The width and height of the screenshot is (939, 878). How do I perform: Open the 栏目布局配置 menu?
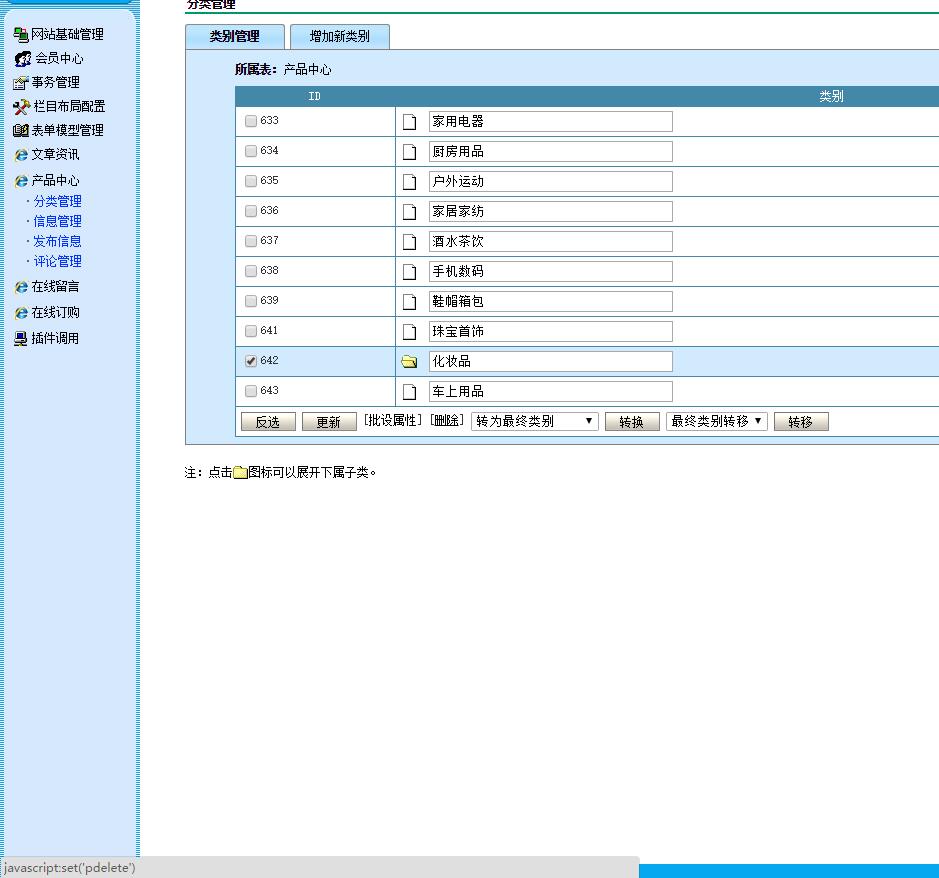[x=69, y=107]
